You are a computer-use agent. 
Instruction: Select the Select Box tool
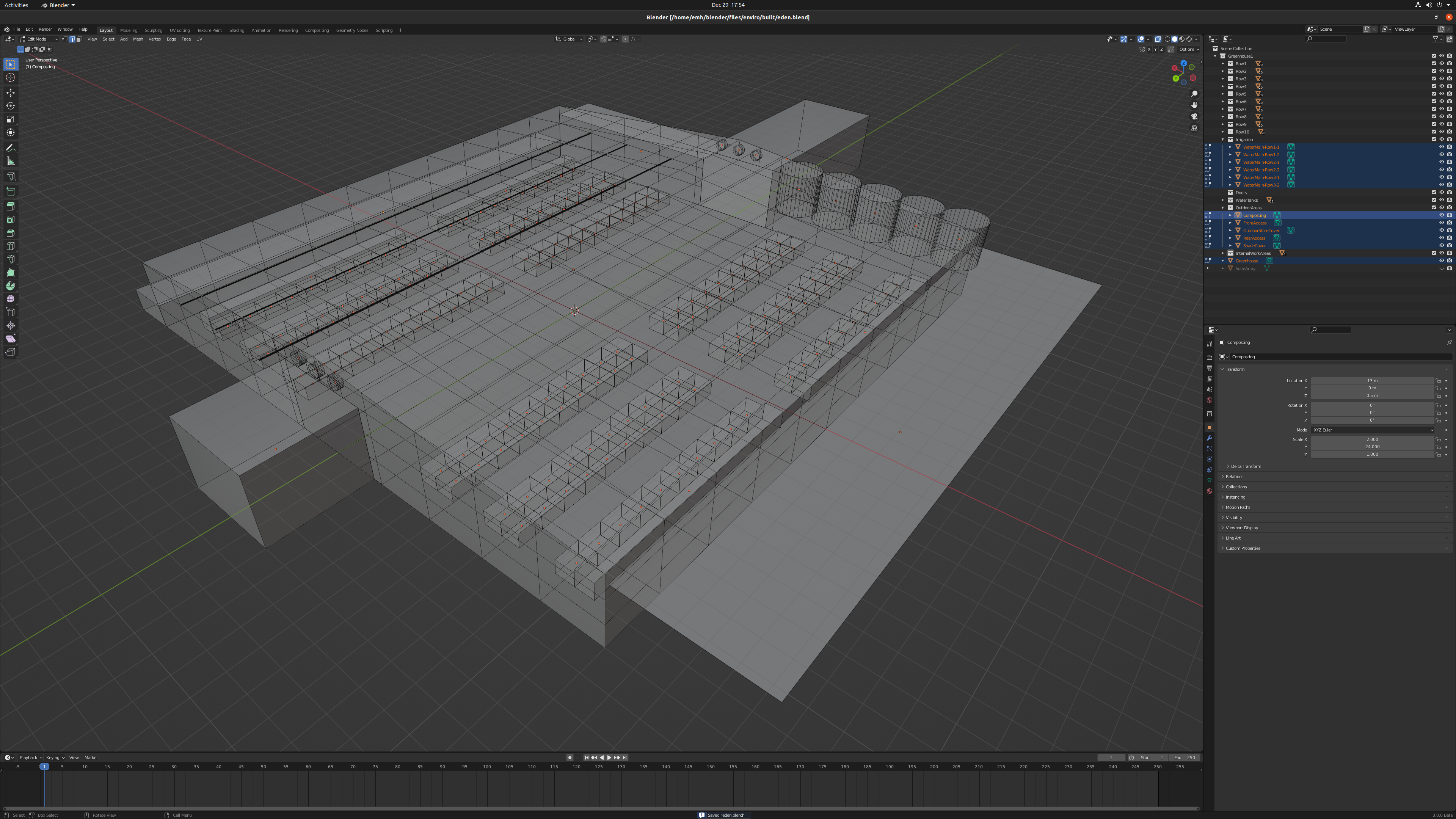11,64
